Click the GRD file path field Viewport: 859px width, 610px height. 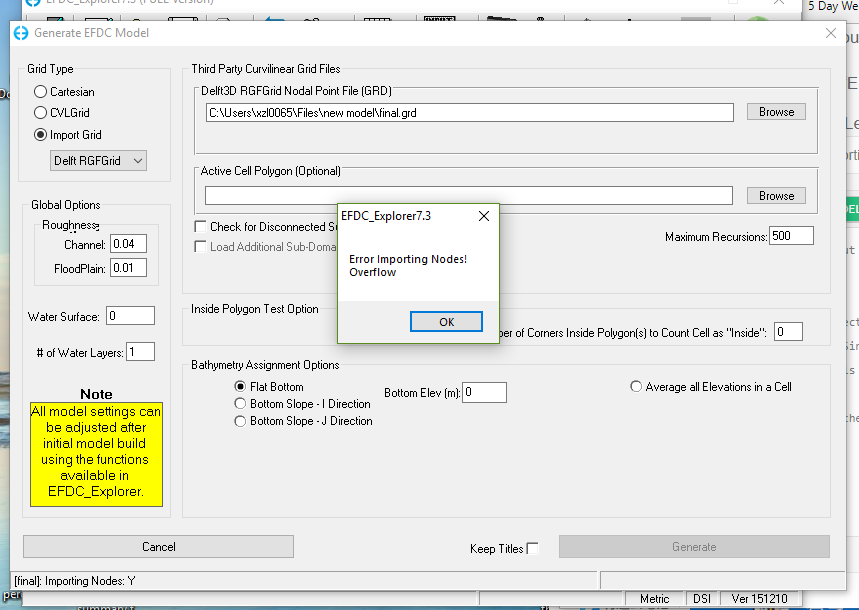469,113
